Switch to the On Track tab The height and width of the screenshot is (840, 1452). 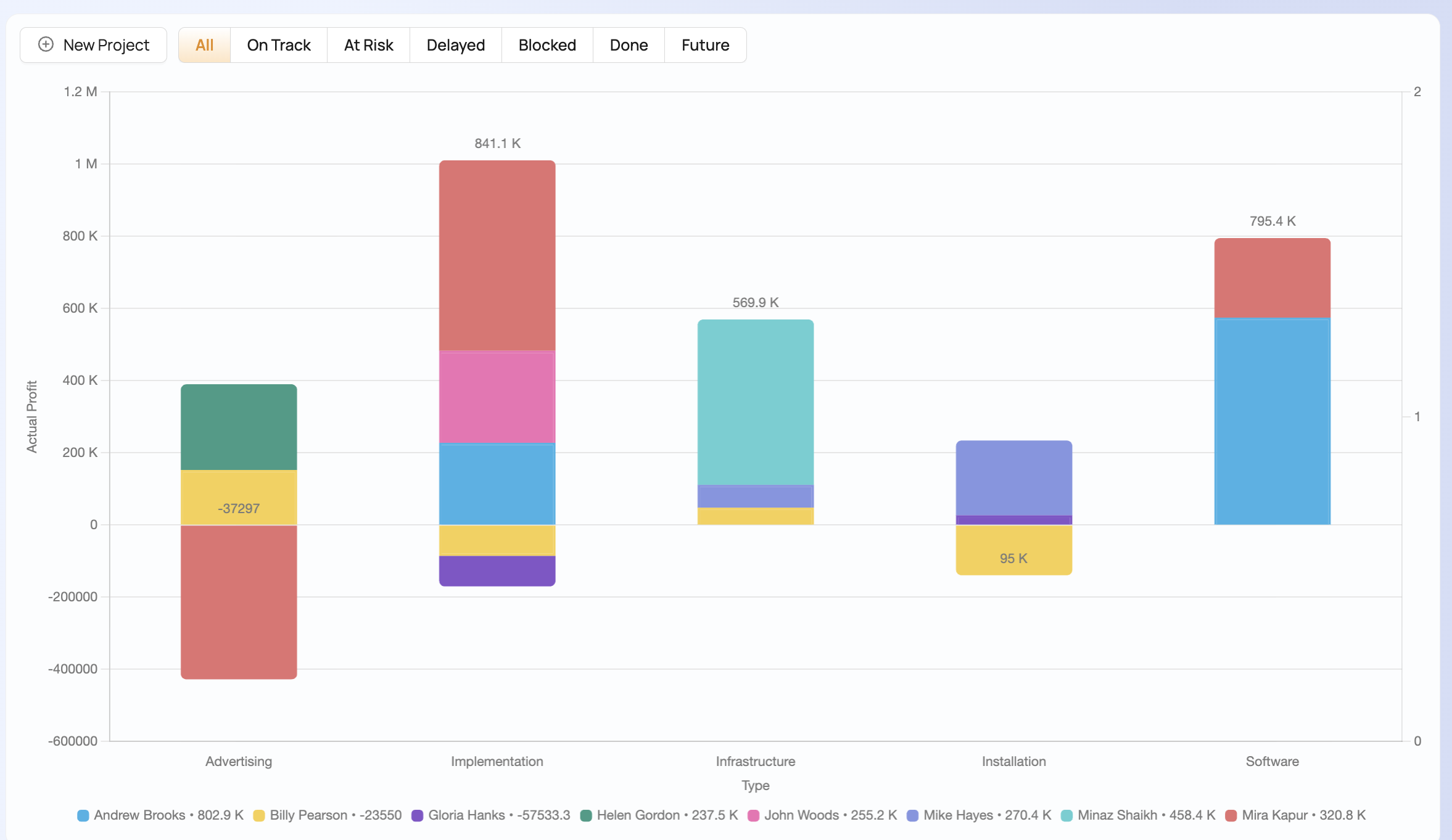click(x=279, y=45)
